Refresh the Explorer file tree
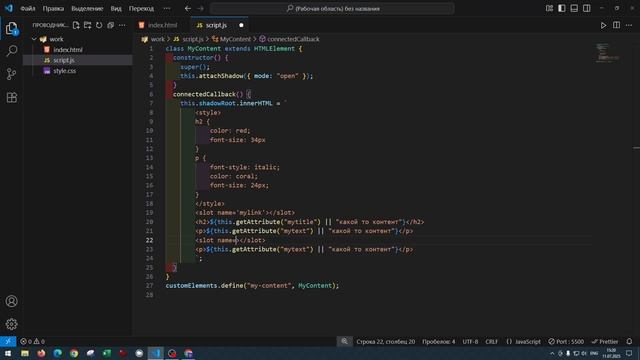The width and height of the screenshot is (640, 360). point(99,25)
